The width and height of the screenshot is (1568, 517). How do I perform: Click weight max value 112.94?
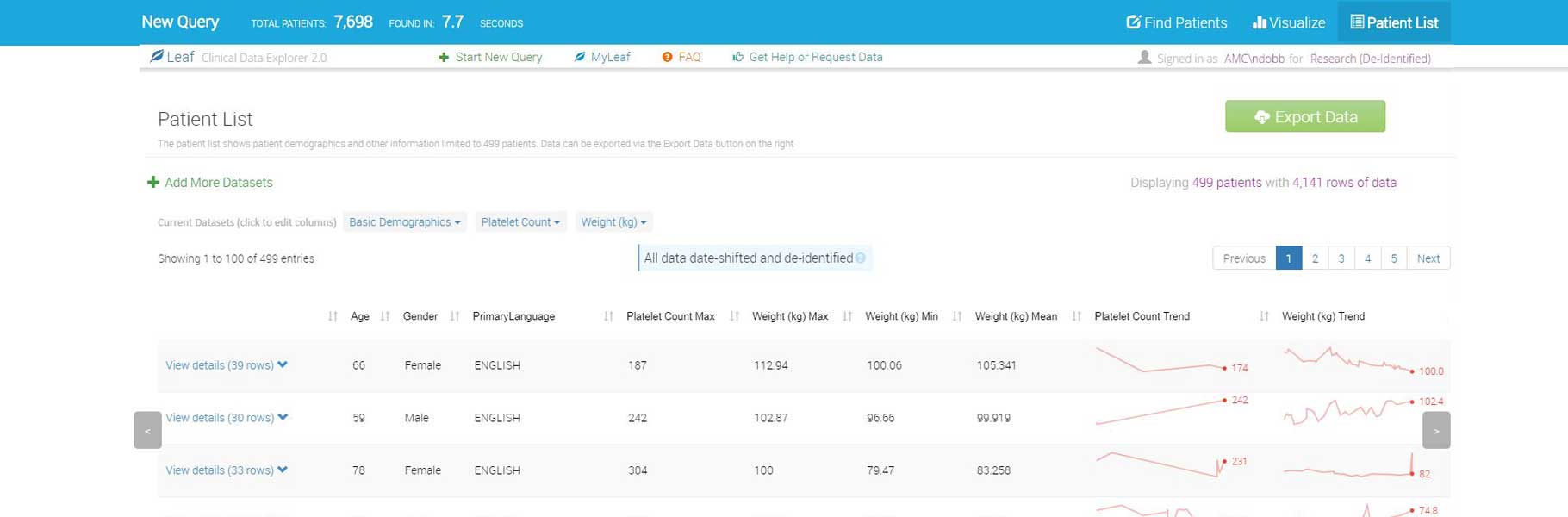pyautogui.click(x=771, y=365)
